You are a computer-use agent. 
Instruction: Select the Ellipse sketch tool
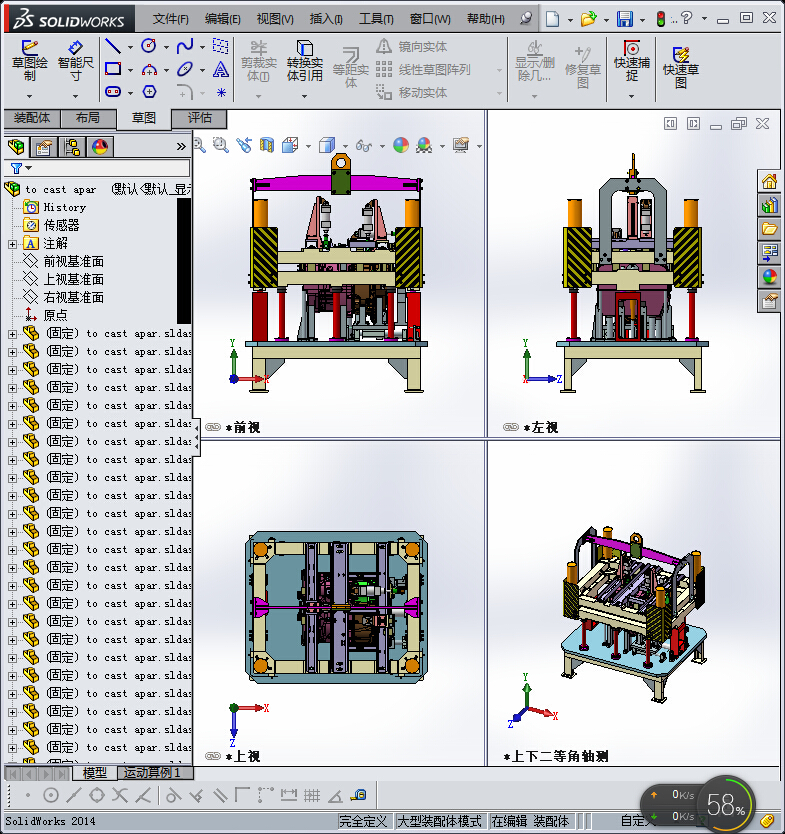coord(185,69)
